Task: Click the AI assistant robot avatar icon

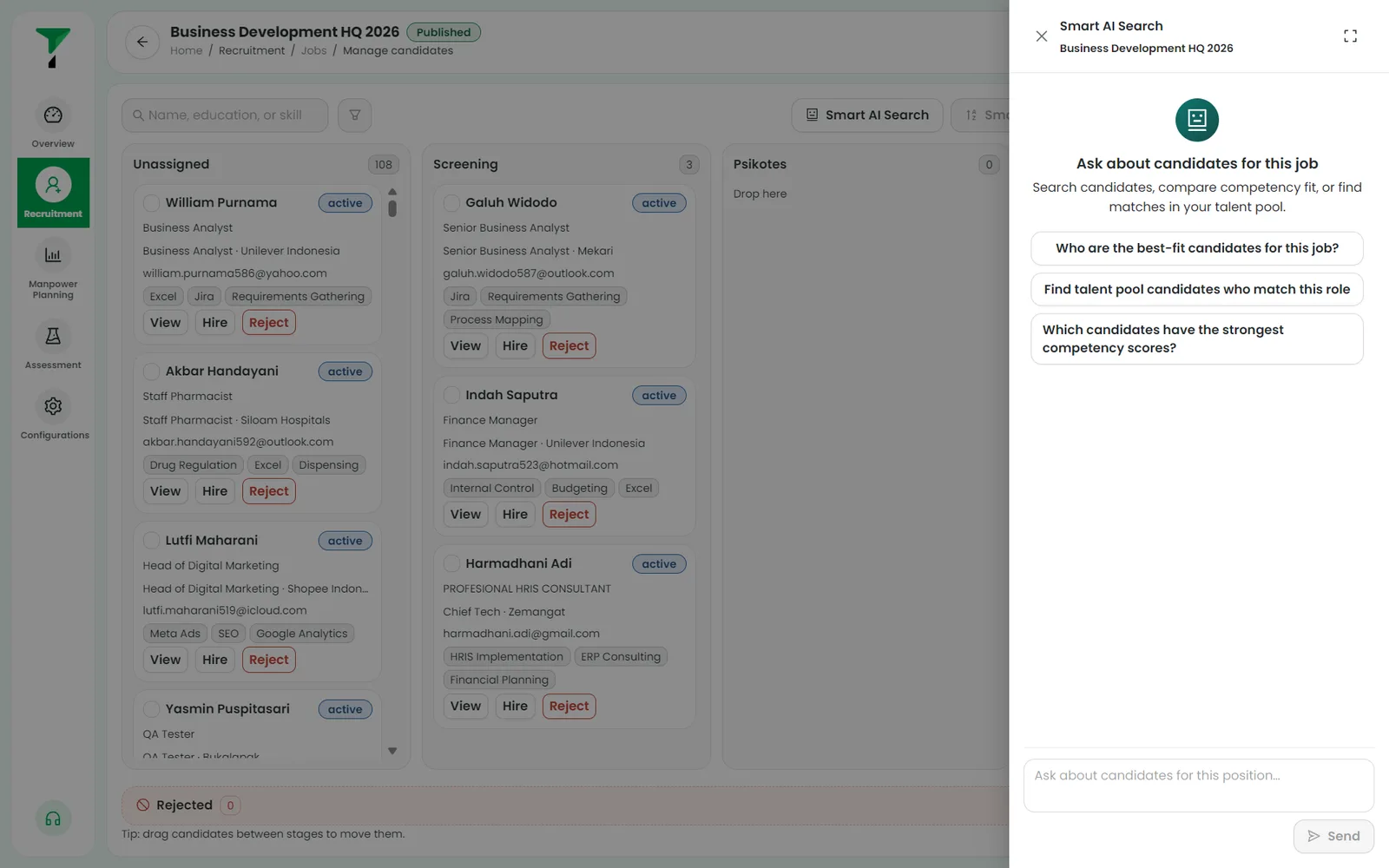Action: (1197, 120)
